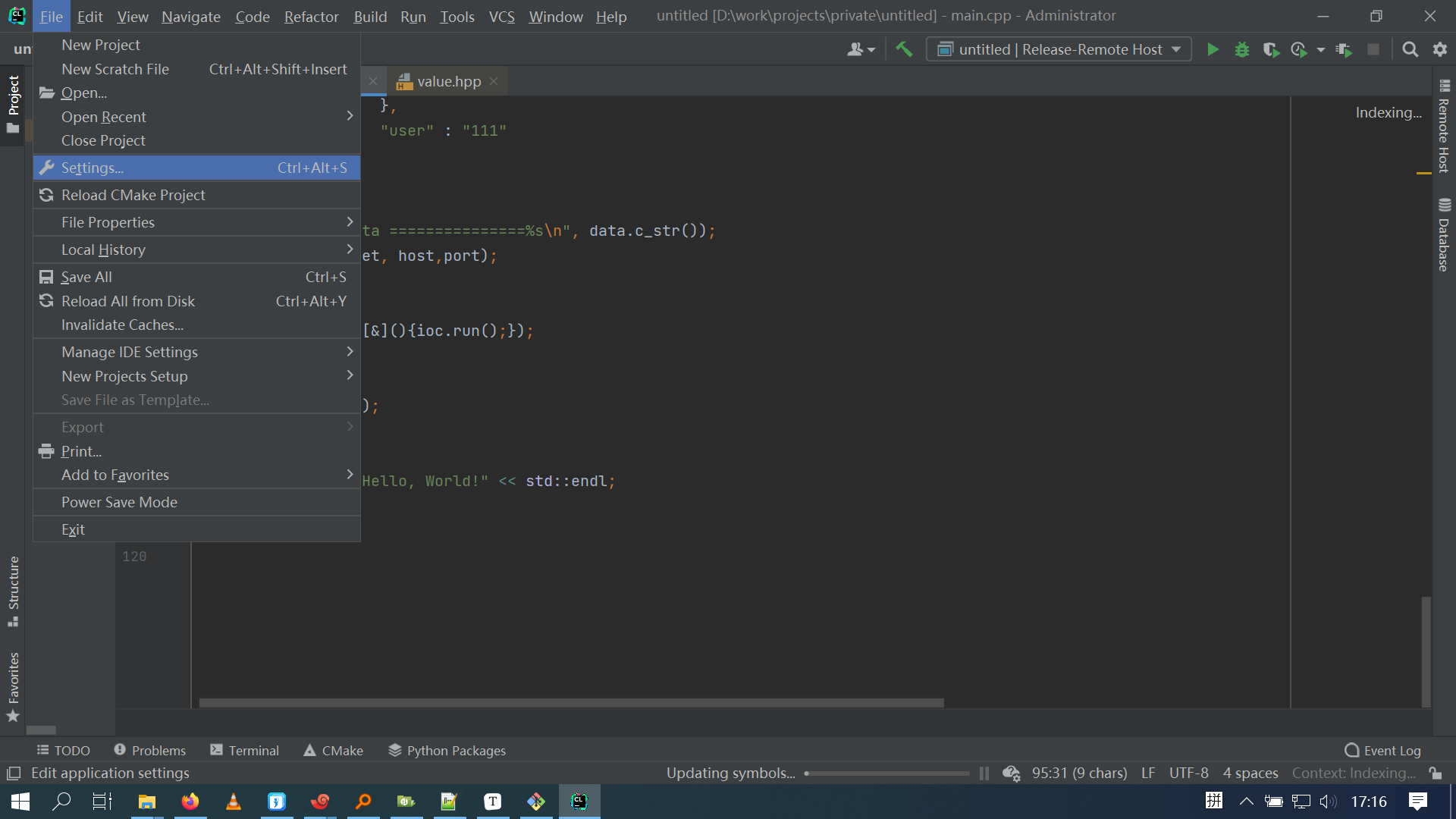This screenshot has height=819, width=1456.
Task: Enable Power Save Mode
Action: coord(119,501)
